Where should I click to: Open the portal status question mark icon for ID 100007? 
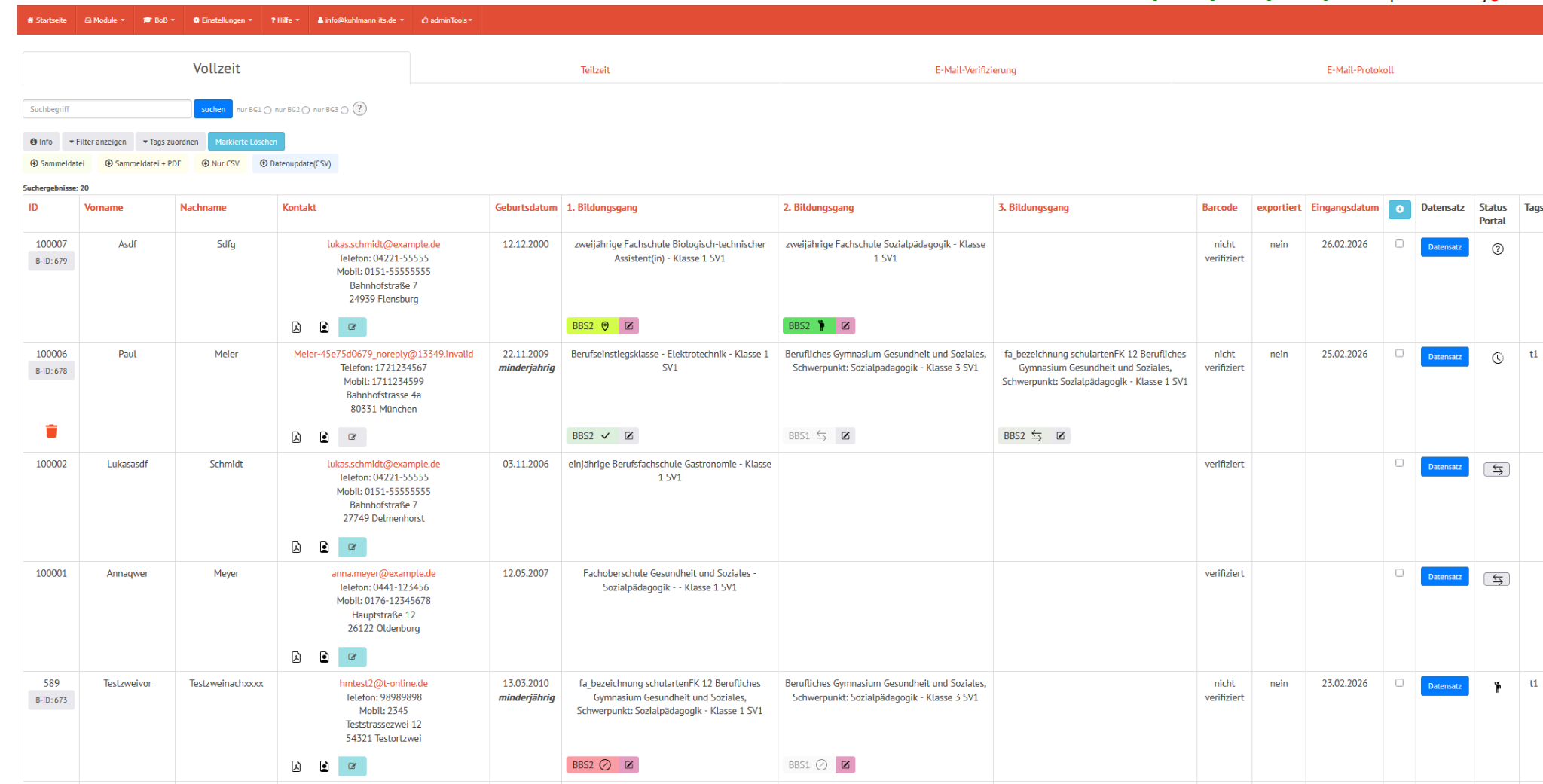[1497, 249]
